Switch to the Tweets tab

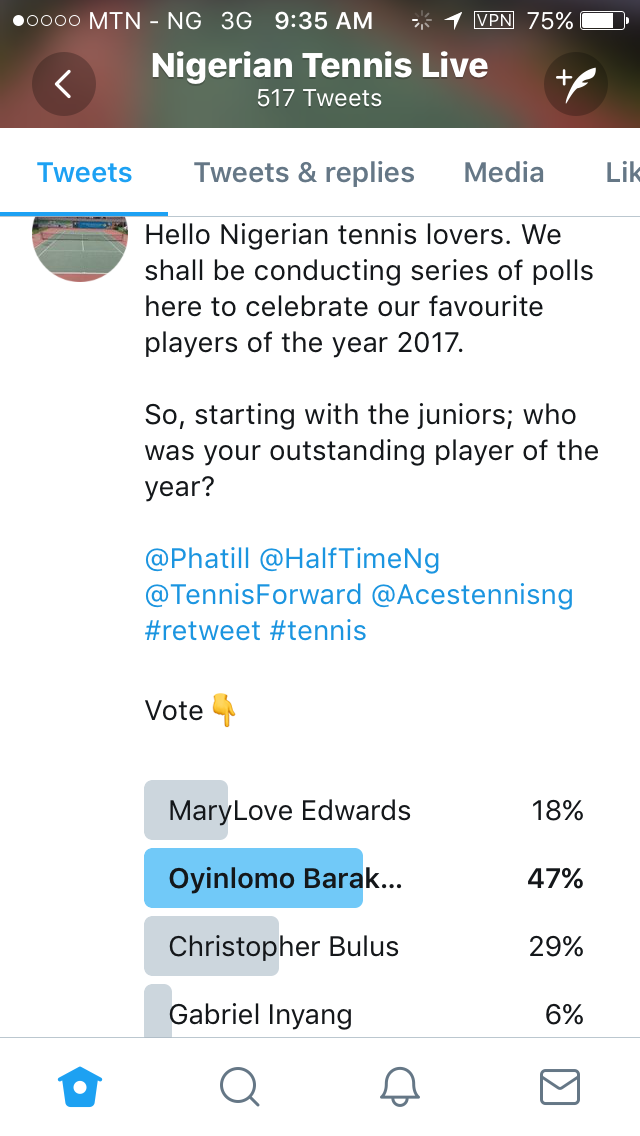85,172
